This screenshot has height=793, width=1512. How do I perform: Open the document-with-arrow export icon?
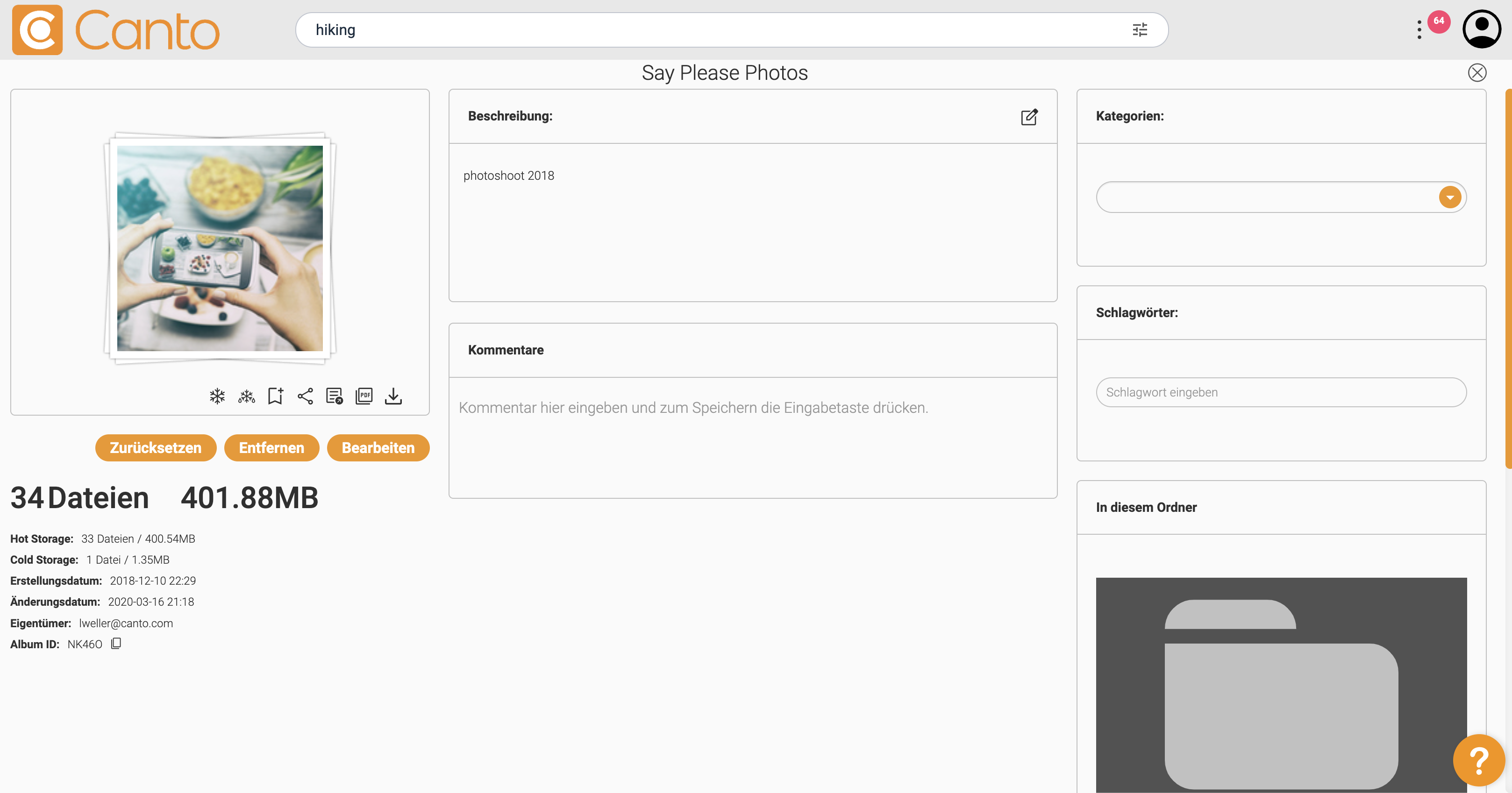[x=335, y=396]
